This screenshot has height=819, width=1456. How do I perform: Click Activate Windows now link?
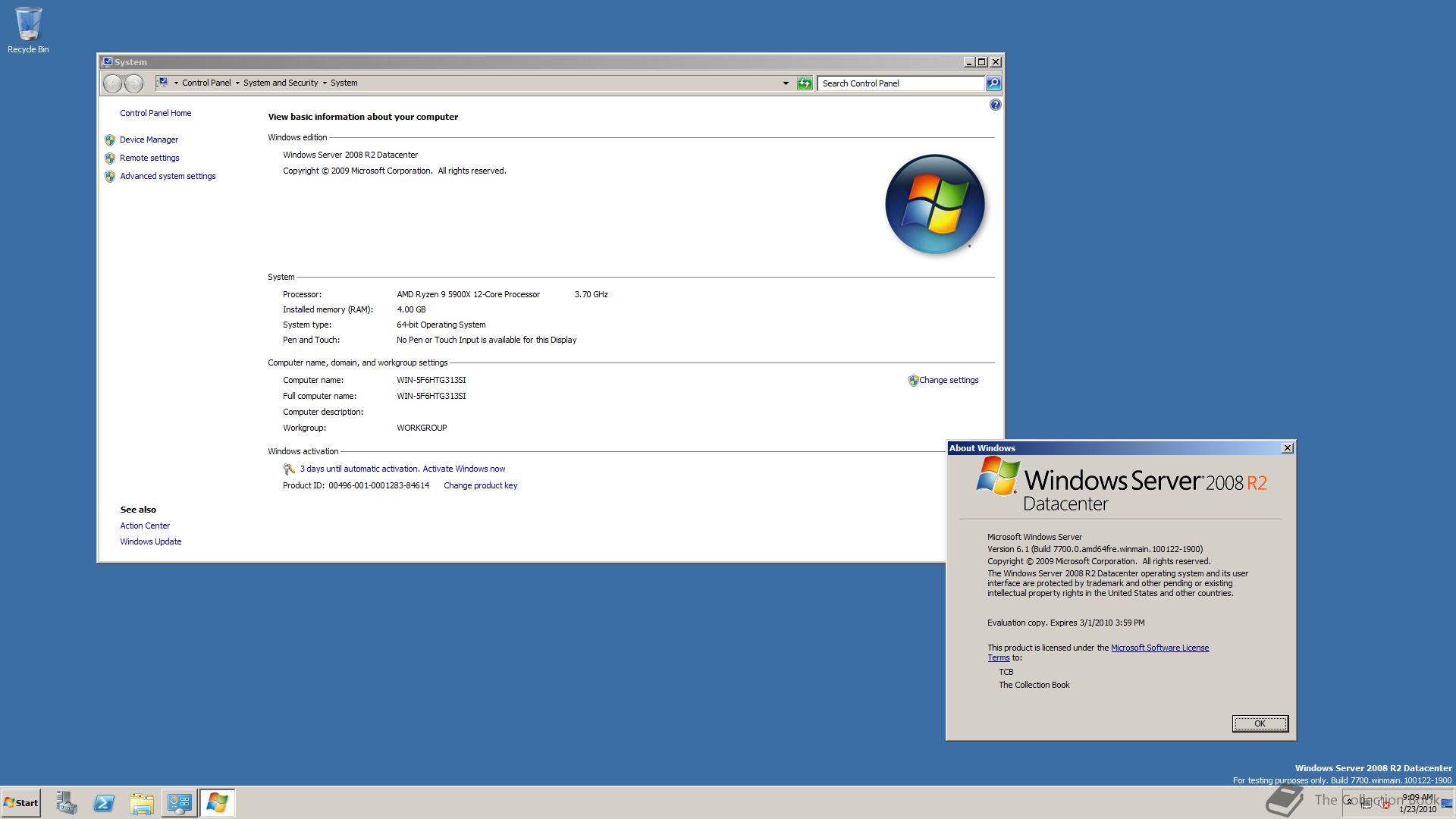pos(463,469)
